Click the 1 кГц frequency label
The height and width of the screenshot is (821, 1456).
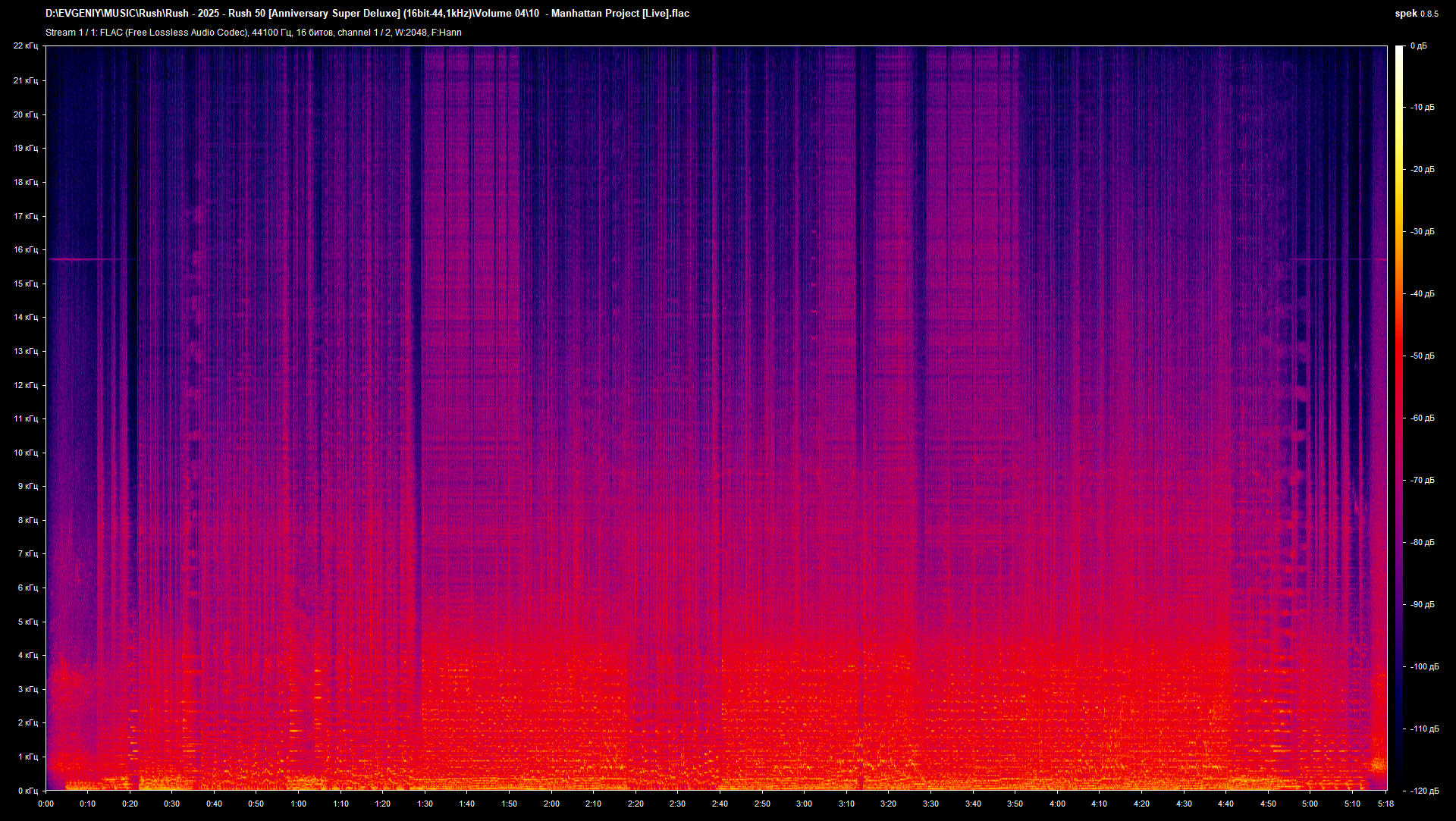coord(27,757)
